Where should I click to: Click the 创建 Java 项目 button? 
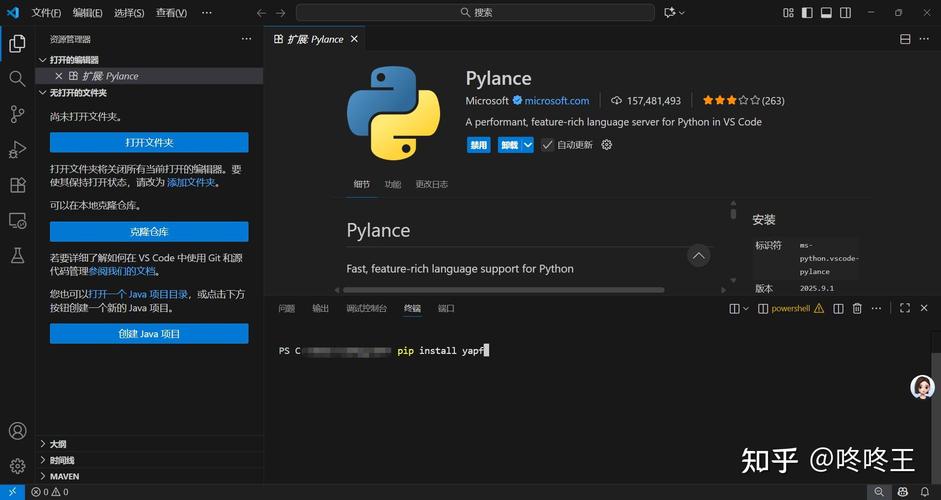(149, 334)
